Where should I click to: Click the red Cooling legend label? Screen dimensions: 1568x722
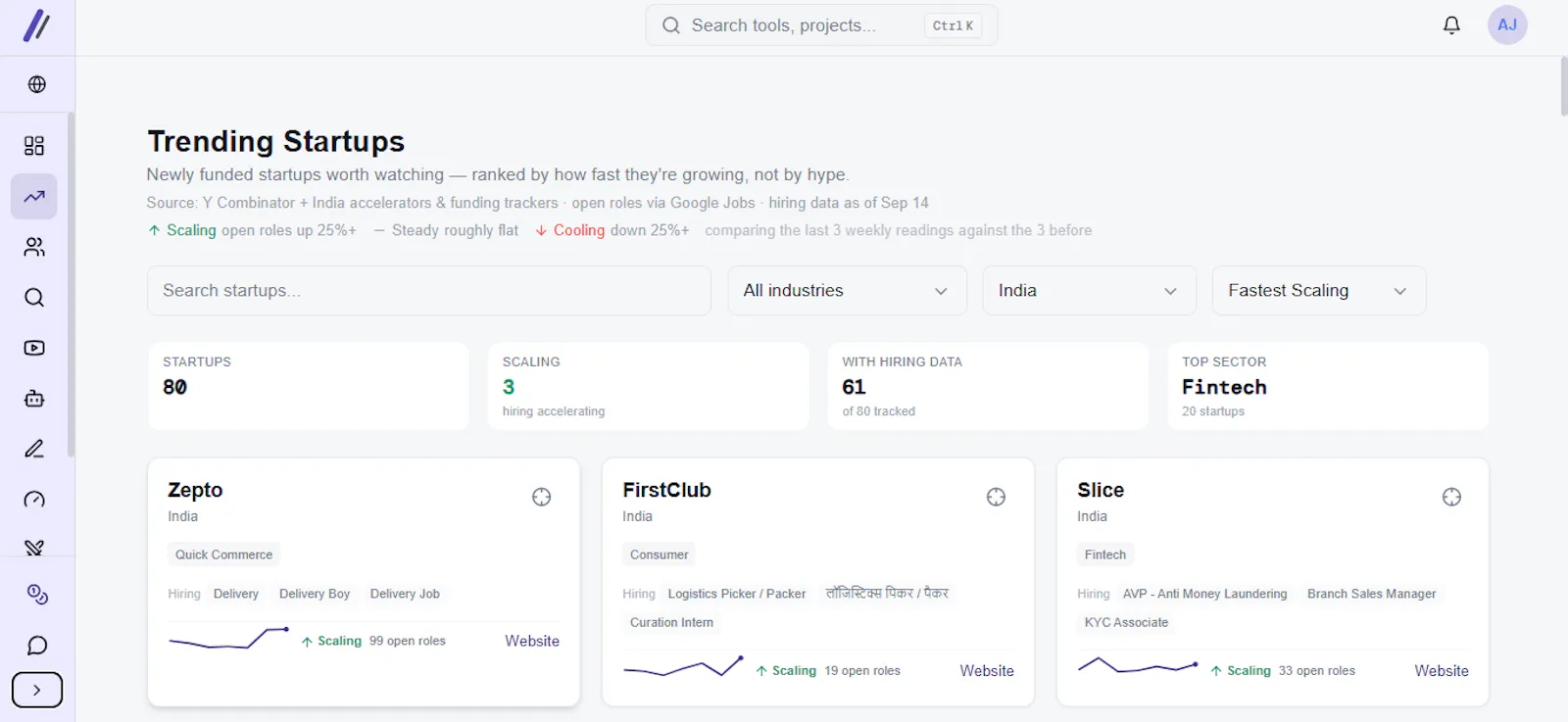tap(579, 230)
